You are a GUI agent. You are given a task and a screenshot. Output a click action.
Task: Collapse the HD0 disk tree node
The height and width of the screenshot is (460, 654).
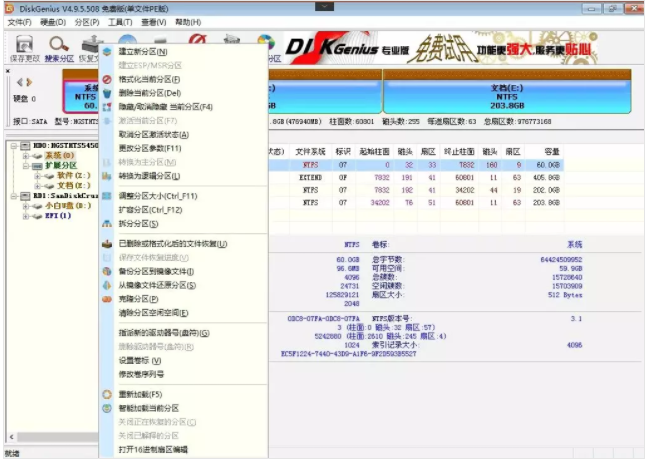(x=14, y=146)
